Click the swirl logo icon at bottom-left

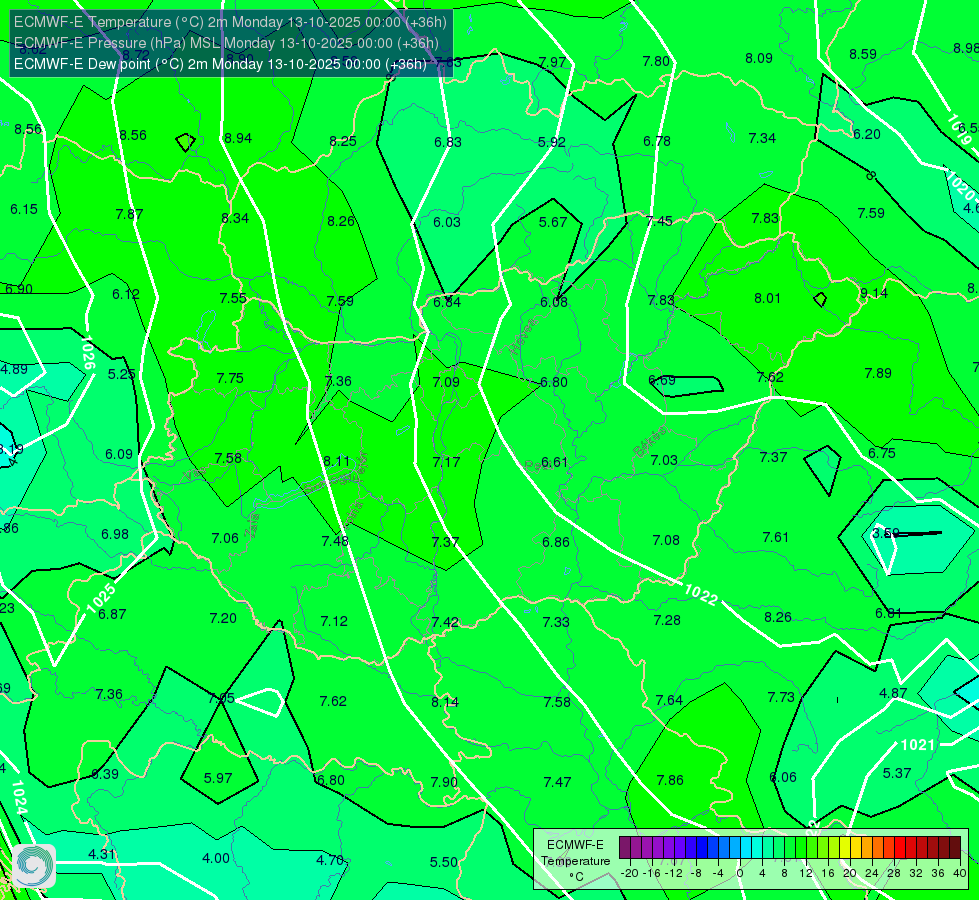pyautogui.click(x=34, y=866)
